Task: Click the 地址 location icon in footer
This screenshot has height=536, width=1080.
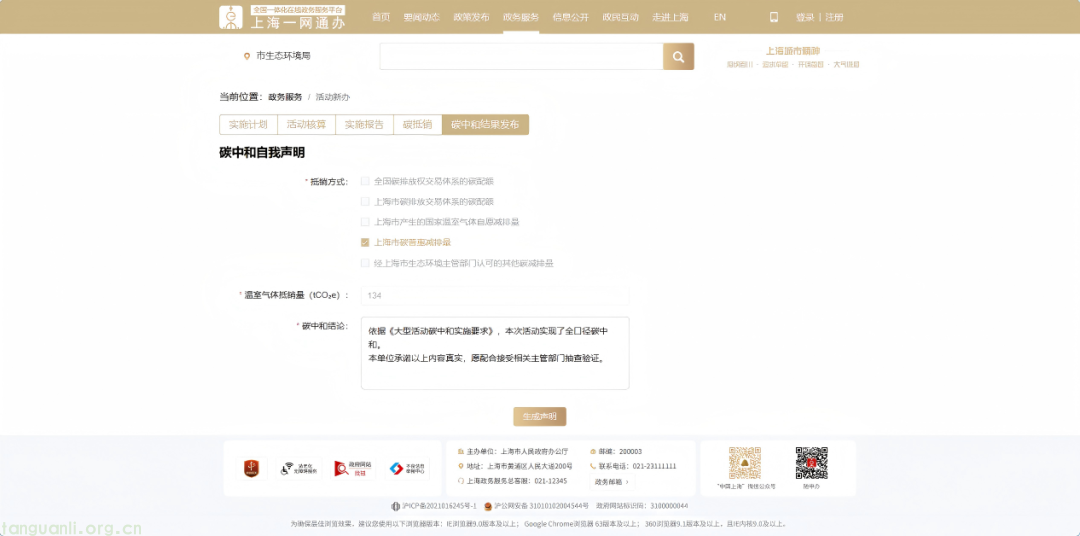Action: click(x=461, y=466)
